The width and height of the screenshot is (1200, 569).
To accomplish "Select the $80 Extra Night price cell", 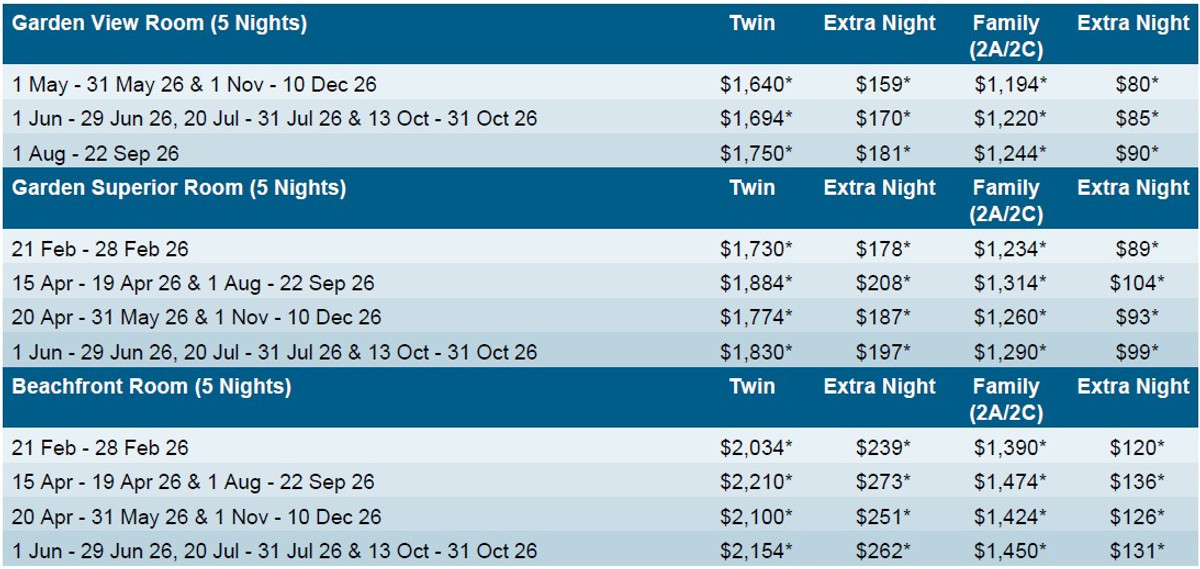I will (1137, 86).
